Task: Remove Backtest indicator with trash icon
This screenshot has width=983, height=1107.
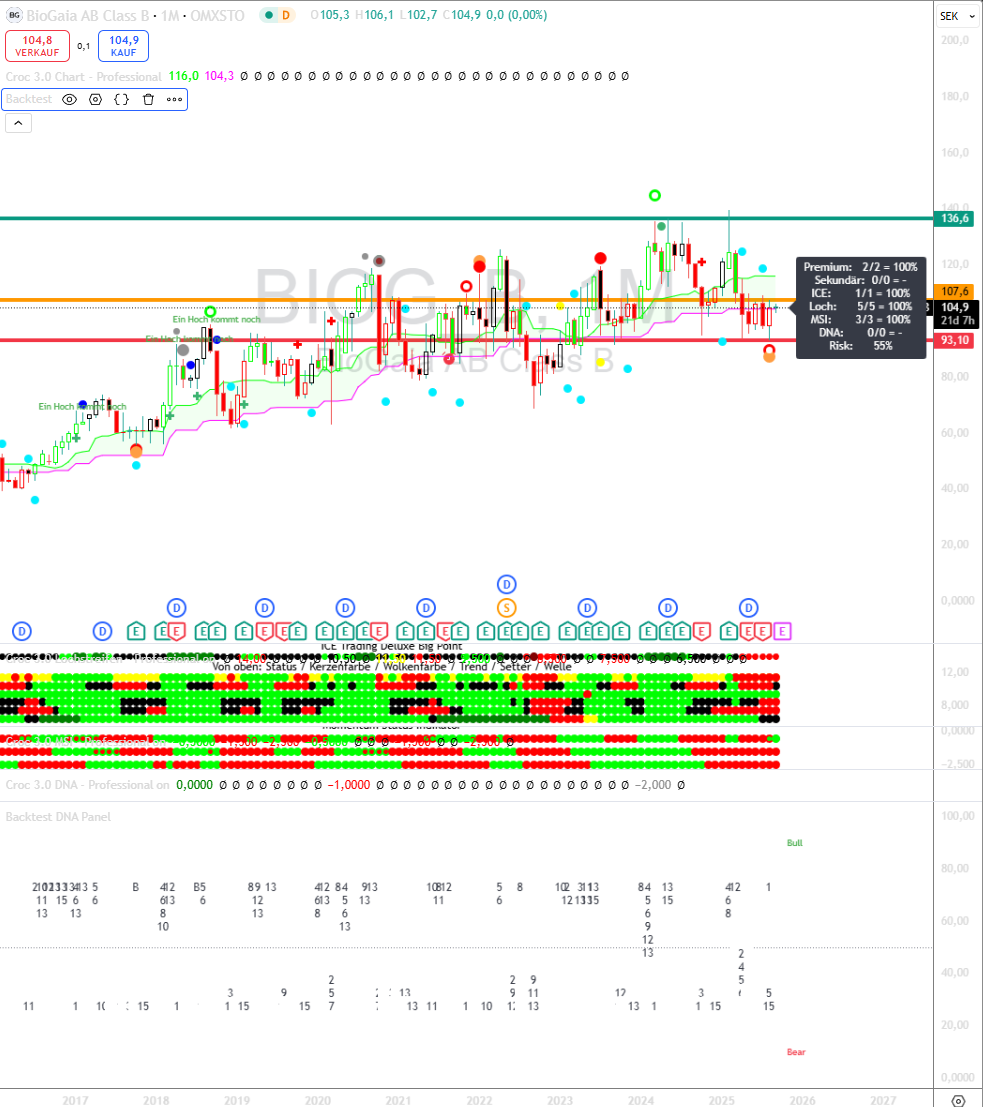Action: (148, 99)
